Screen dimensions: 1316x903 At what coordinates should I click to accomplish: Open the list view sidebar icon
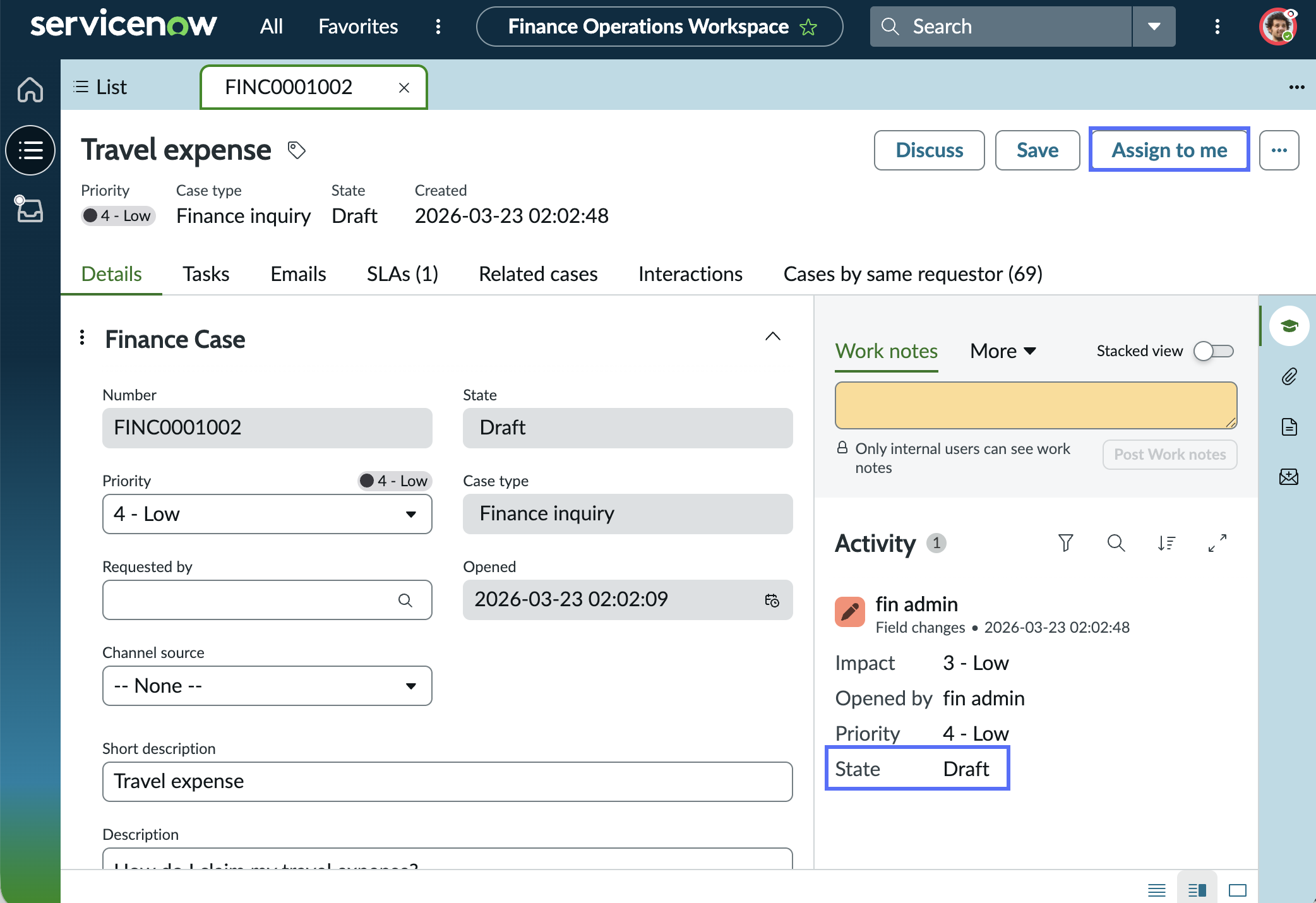click(x=30, y=150)
